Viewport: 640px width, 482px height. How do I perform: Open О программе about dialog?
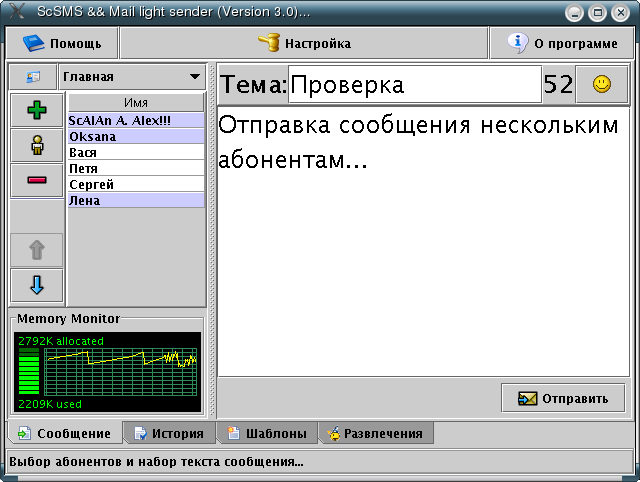pos(561,43)
